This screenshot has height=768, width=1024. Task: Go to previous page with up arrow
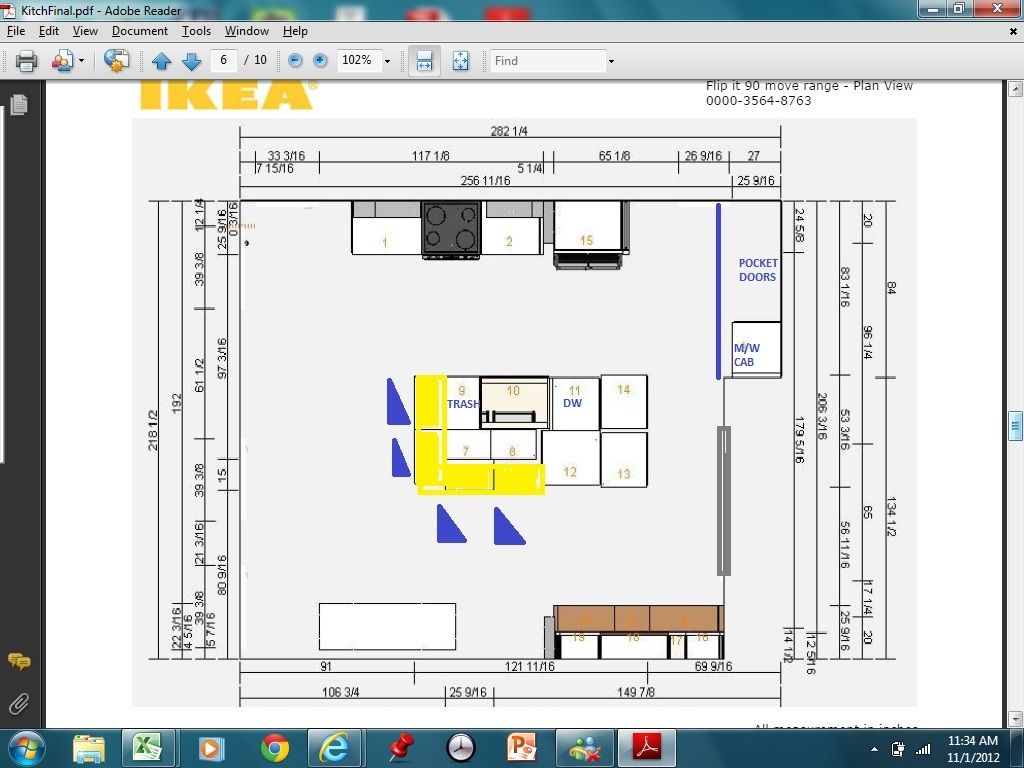161,61
